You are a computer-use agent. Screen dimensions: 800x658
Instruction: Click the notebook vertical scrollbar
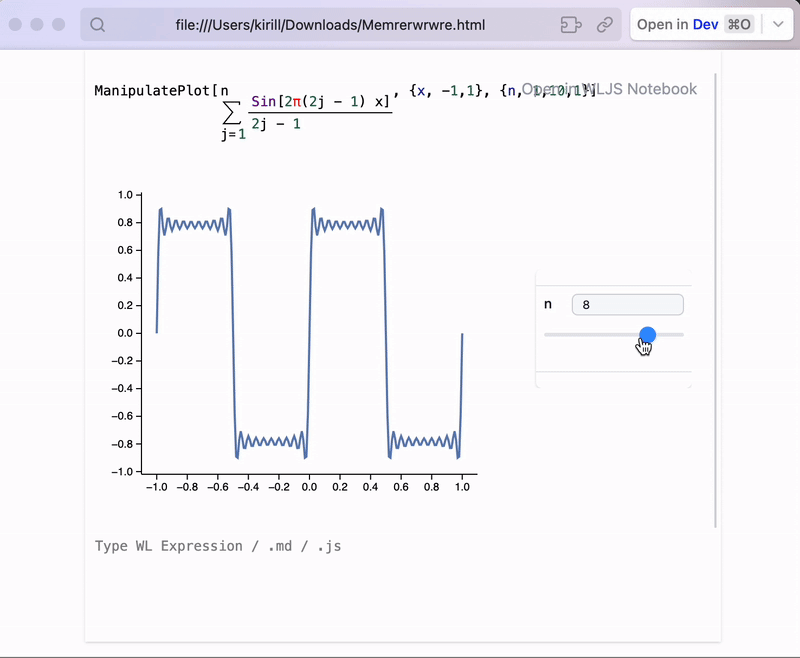[x=716, y=300]
